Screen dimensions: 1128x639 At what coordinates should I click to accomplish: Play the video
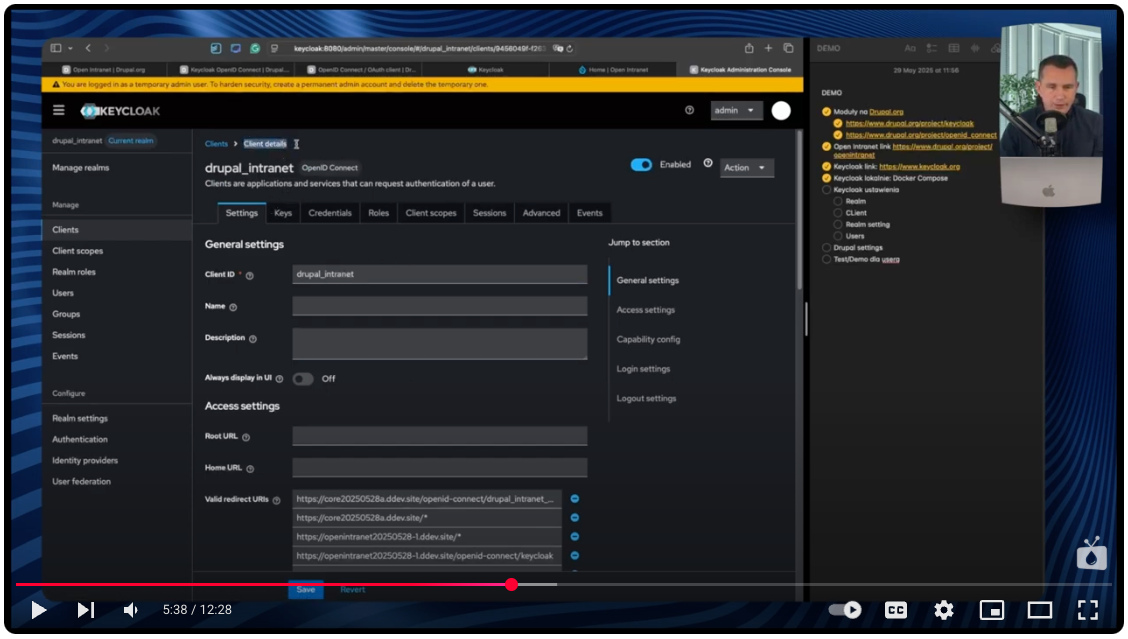[39, 610]
